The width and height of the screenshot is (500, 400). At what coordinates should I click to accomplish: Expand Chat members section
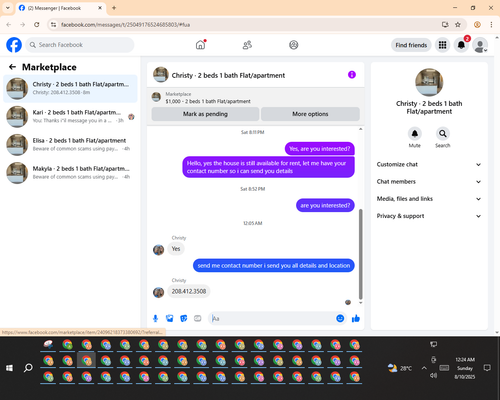[429, 182]
